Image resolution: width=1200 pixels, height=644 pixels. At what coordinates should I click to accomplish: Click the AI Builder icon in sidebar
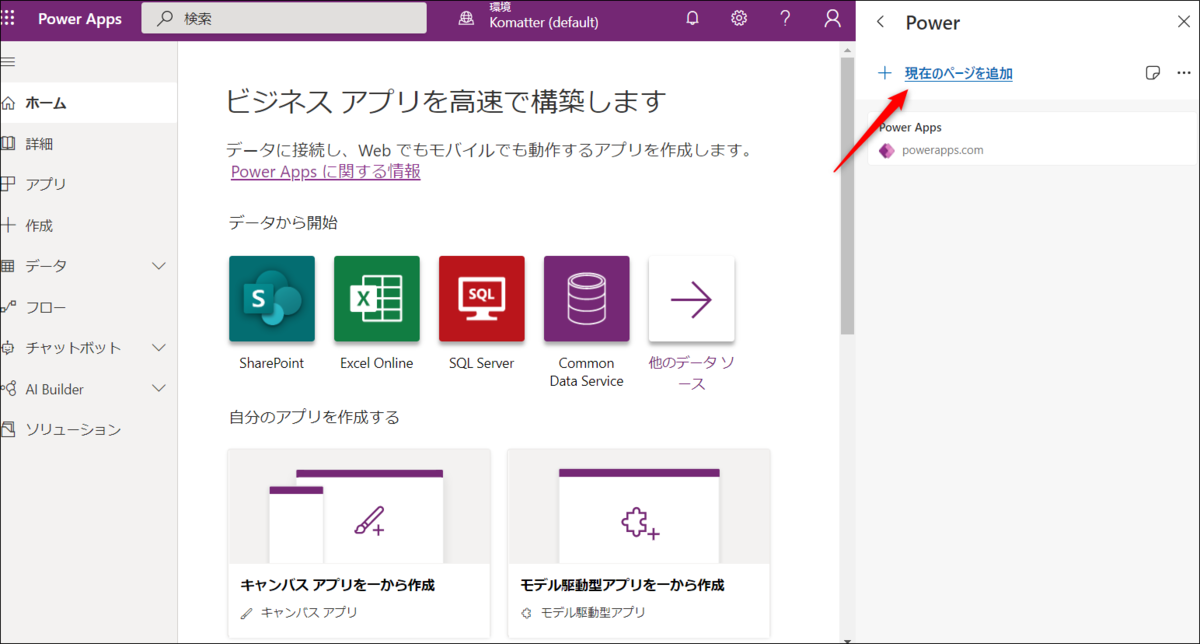(x=8, y=389)
